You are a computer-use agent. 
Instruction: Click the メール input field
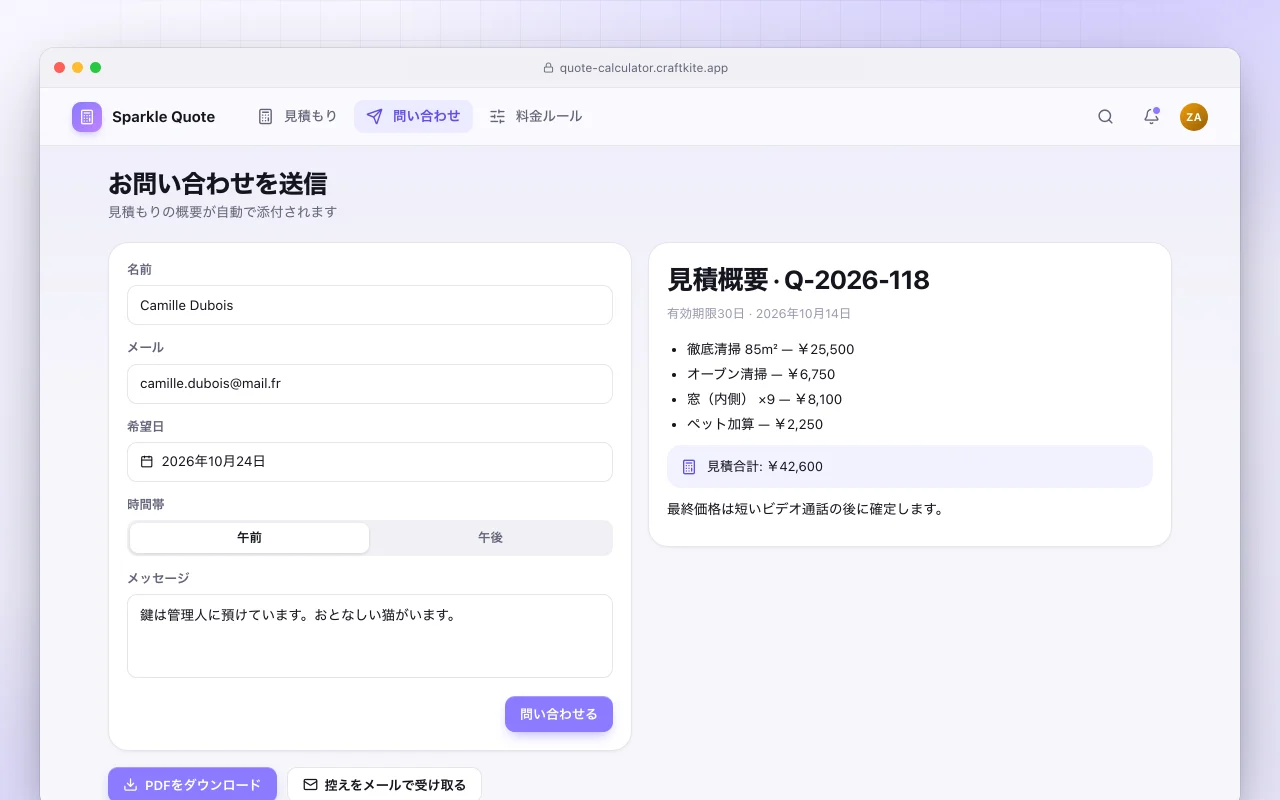pos(370,384)
